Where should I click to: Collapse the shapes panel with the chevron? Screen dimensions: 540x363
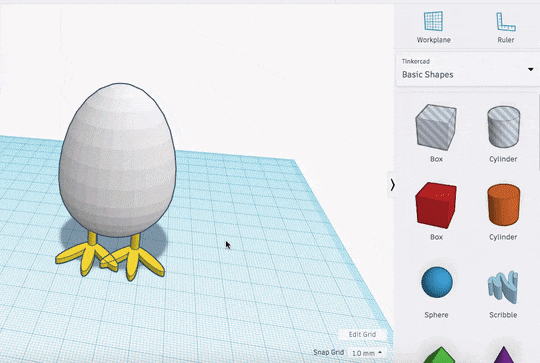tap(392, 185)
